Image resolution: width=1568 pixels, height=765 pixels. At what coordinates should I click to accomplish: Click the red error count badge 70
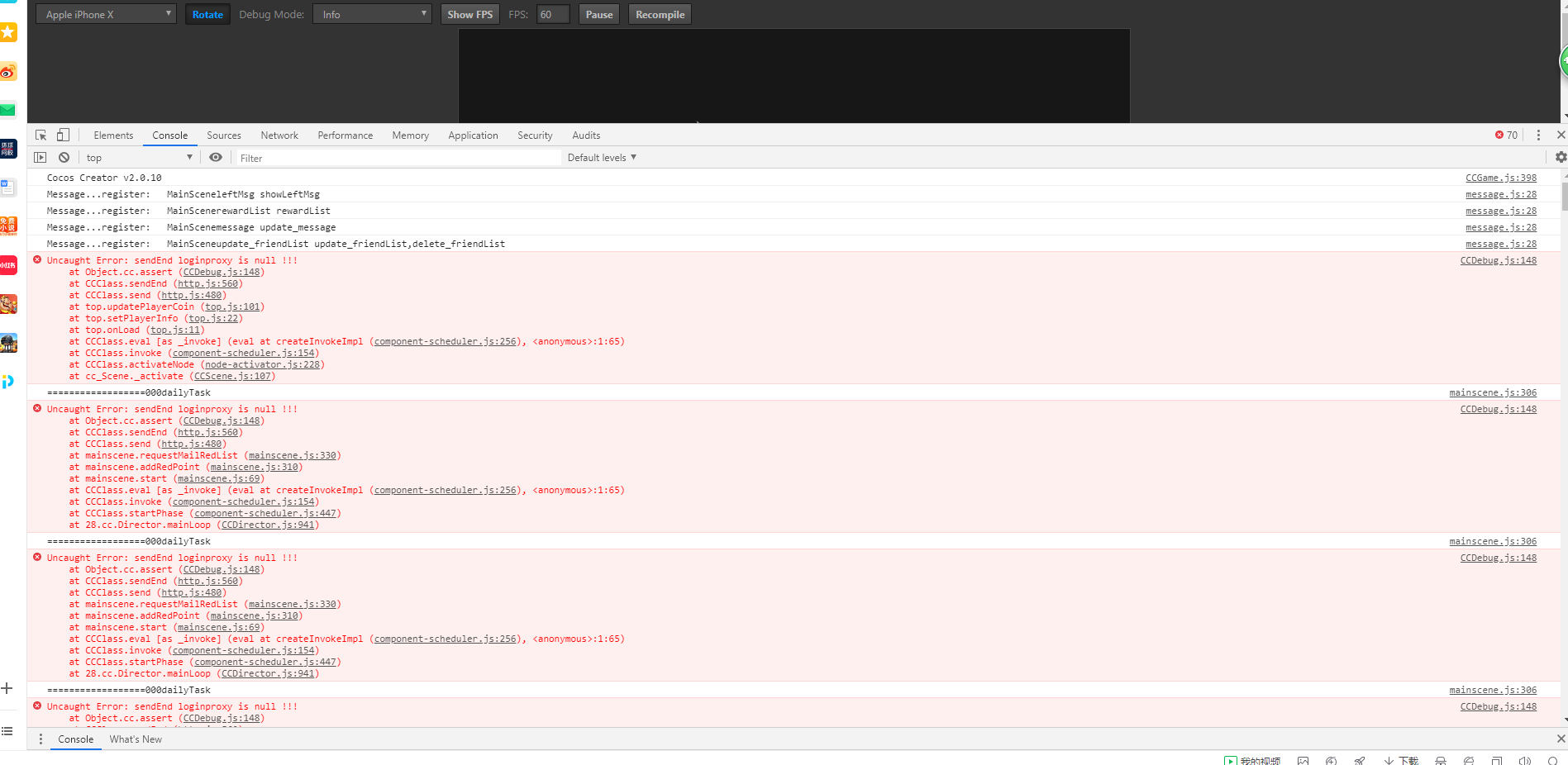tap(1506, 135)
